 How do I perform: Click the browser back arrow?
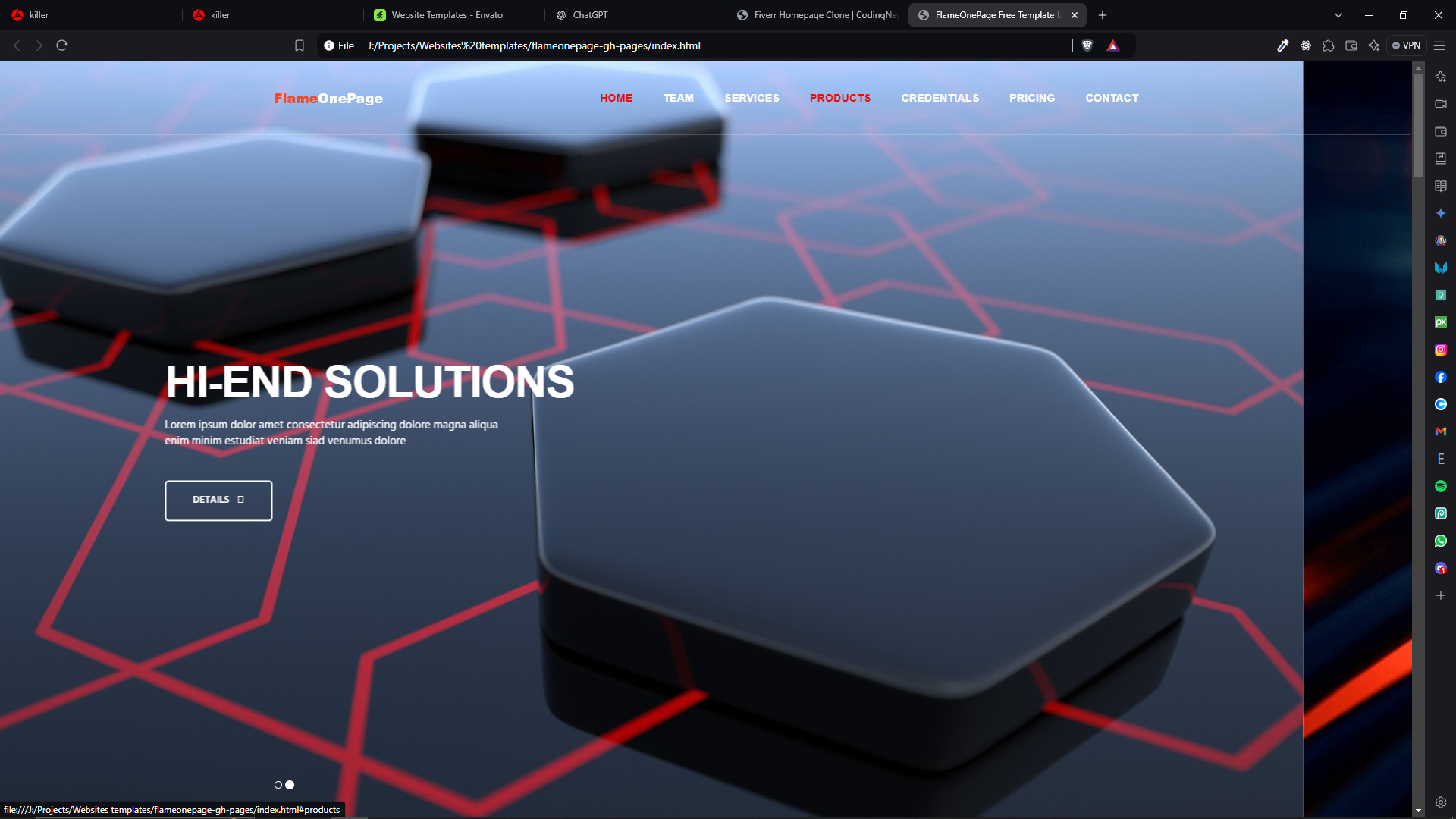tap(17, 45)
